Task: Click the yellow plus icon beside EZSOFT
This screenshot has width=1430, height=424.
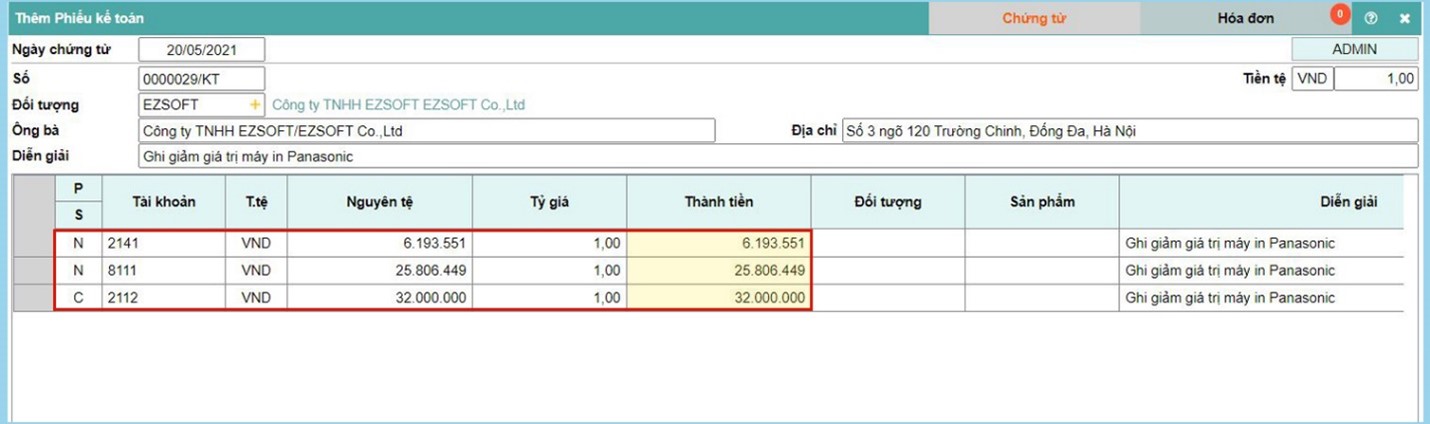Action: pyautogui.click(x=255, y=105)
